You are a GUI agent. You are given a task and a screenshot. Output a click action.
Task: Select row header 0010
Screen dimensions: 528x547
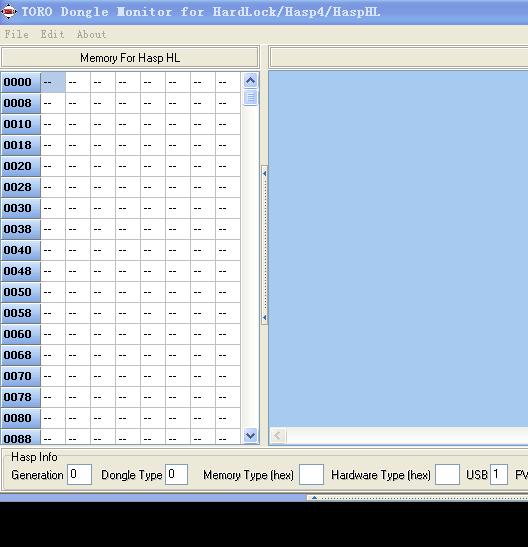[x=21, y=124]
